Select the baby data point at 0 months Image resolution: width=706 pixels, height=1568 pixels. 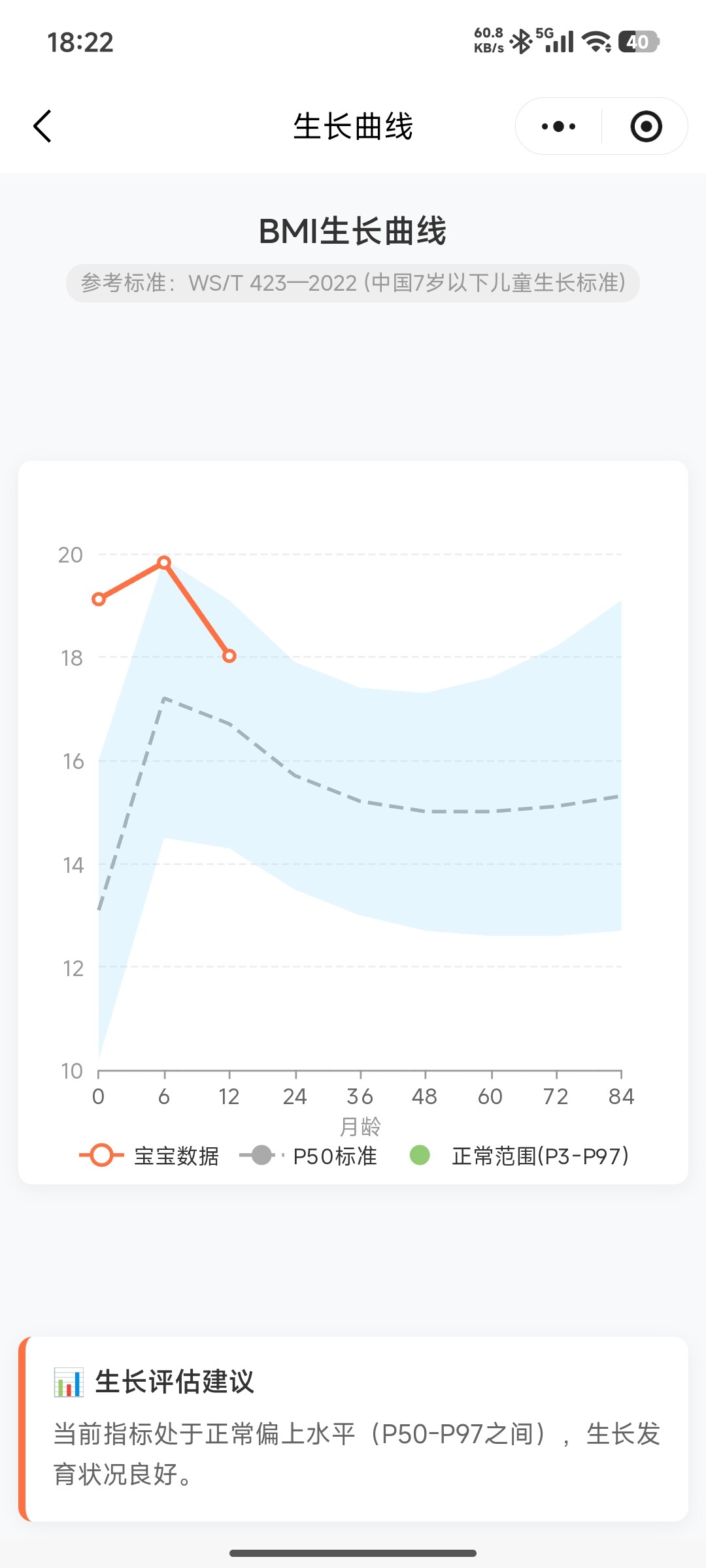tap(99, 599)
